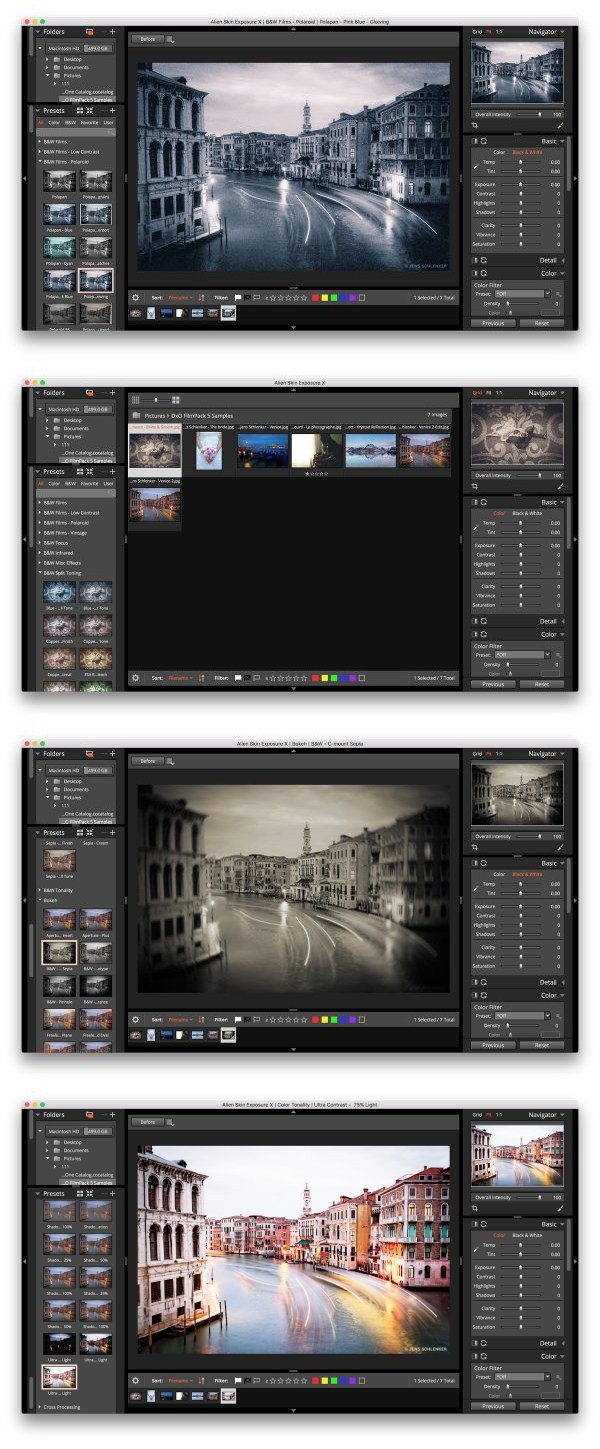Select the ballerina photo thumbnail in second window
600x1449 pixels.
[209, 450]
